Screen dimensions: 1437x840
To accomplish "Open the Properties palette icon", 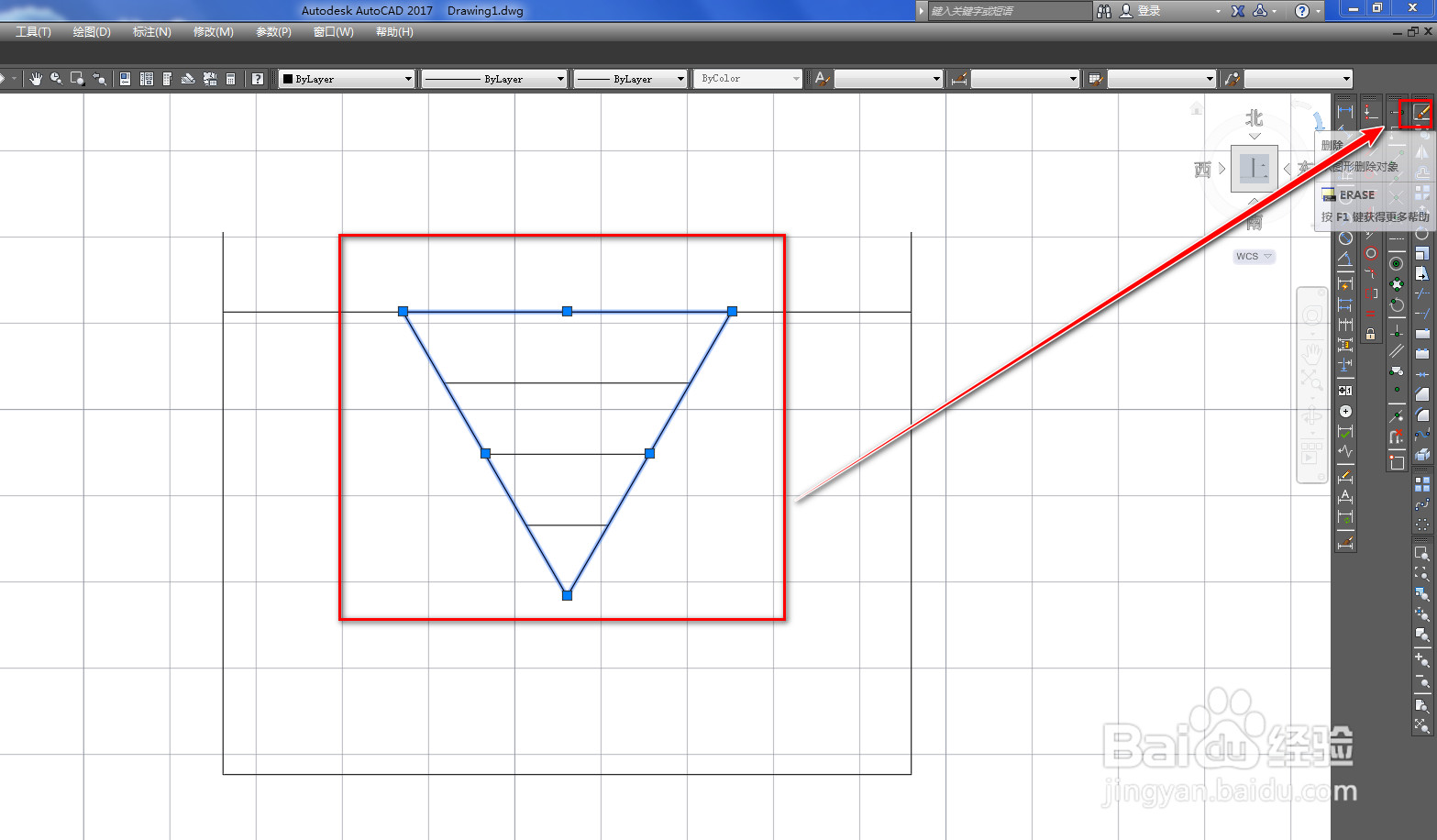I will coord(125,79).
